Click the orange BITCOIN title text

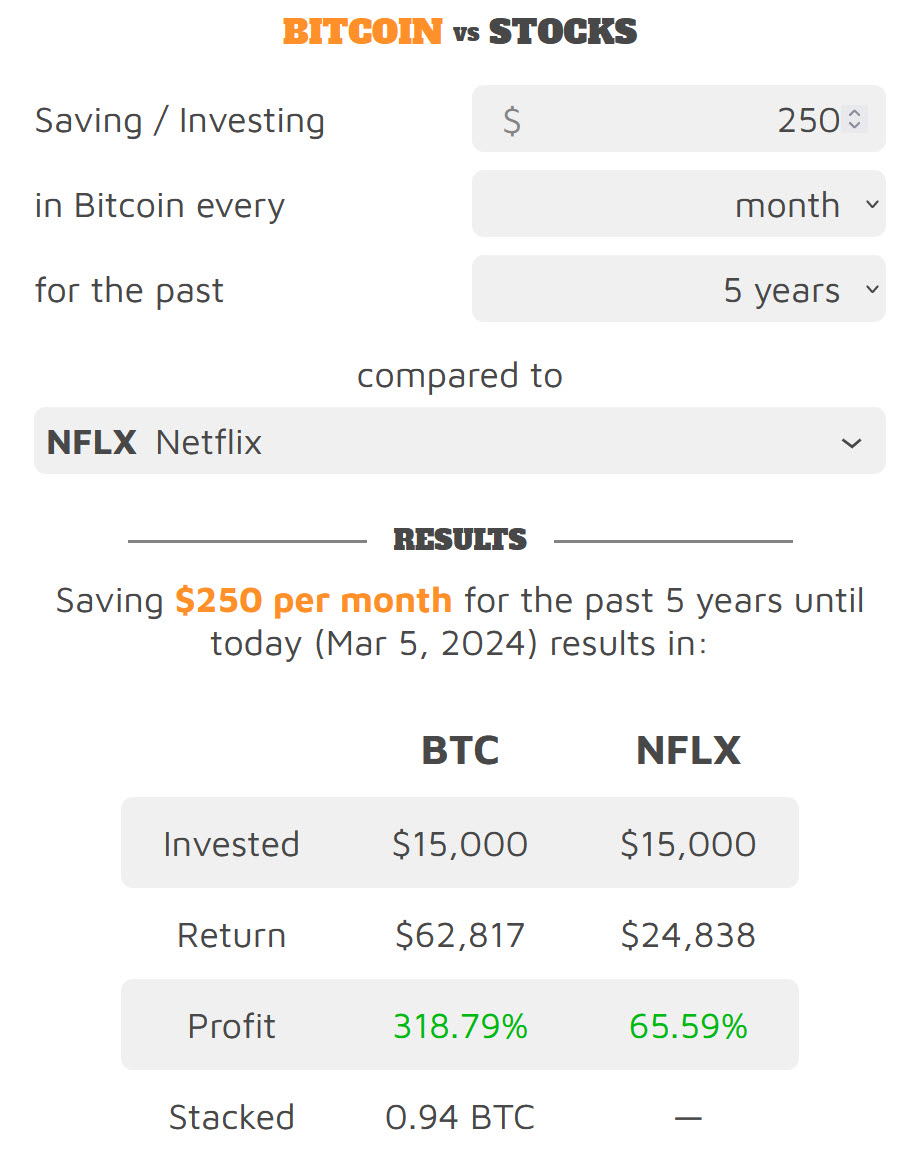362,32
